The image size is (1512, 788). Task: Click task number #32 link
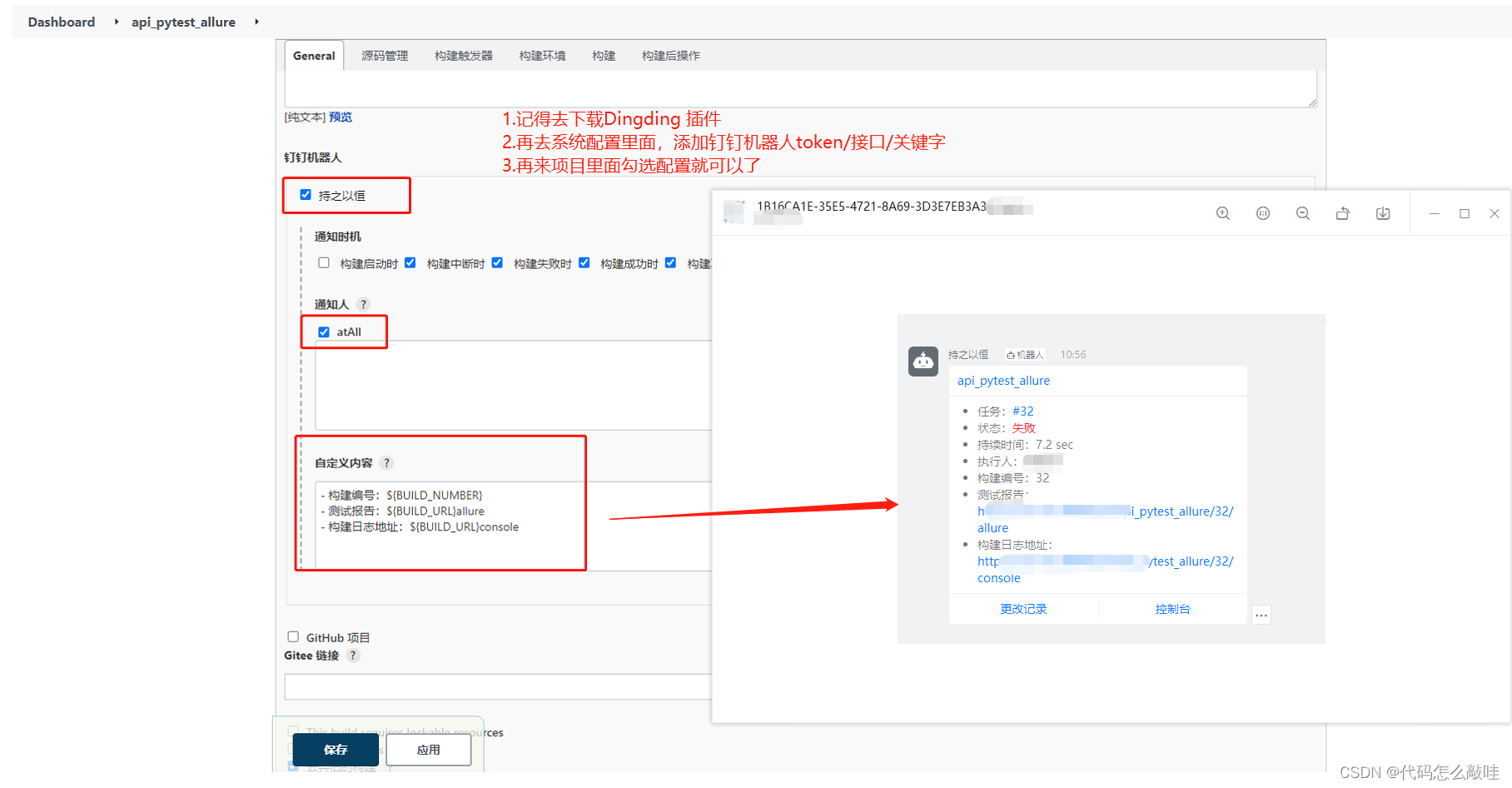coord(1023,411)
